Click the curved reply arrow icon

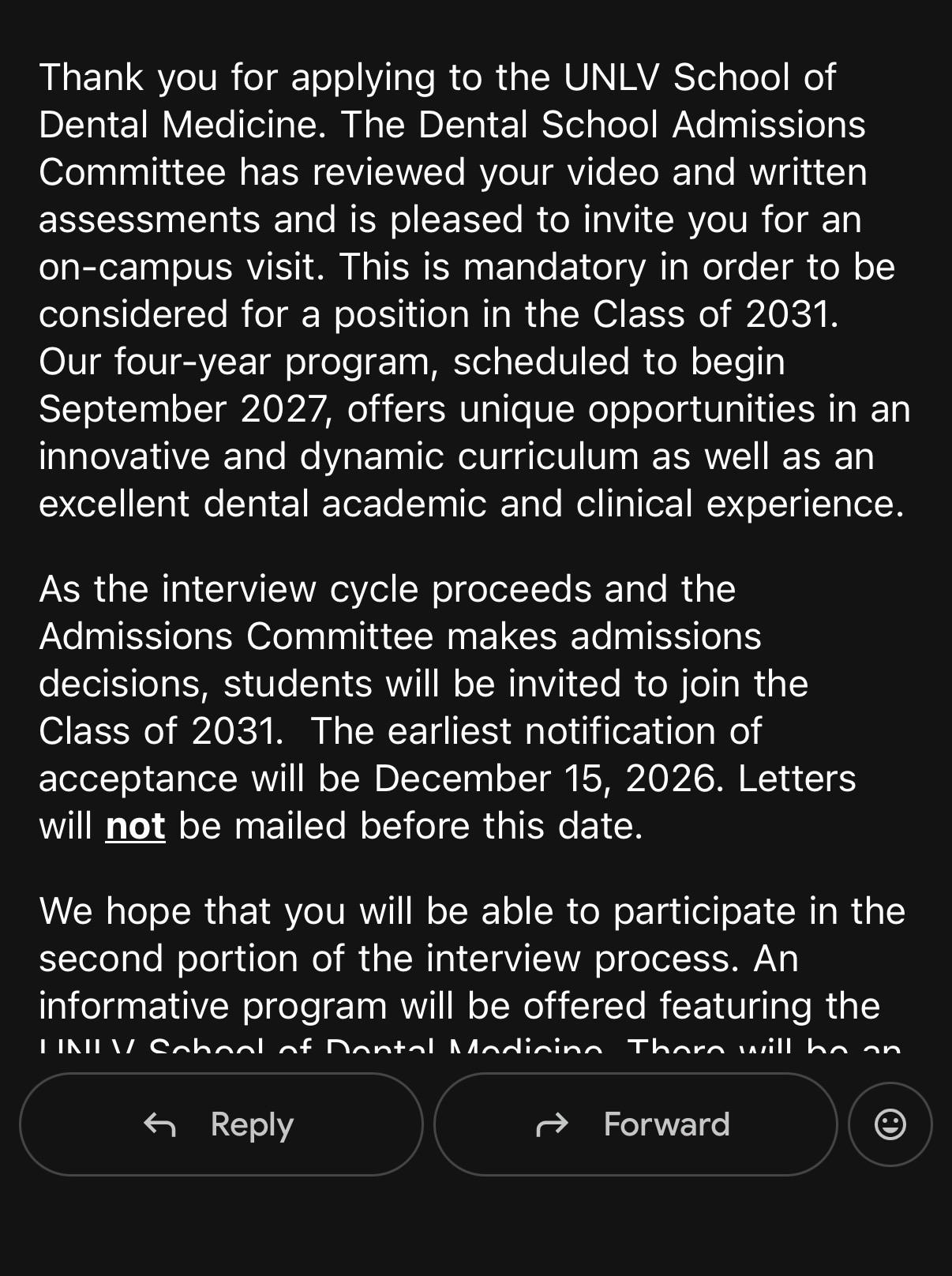159,1124
